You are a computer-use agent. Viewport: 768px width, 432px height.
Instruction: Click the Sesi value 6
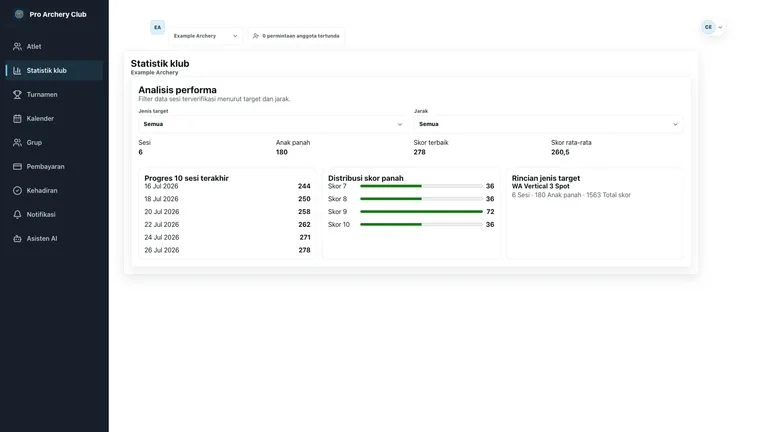pos(141,152)
